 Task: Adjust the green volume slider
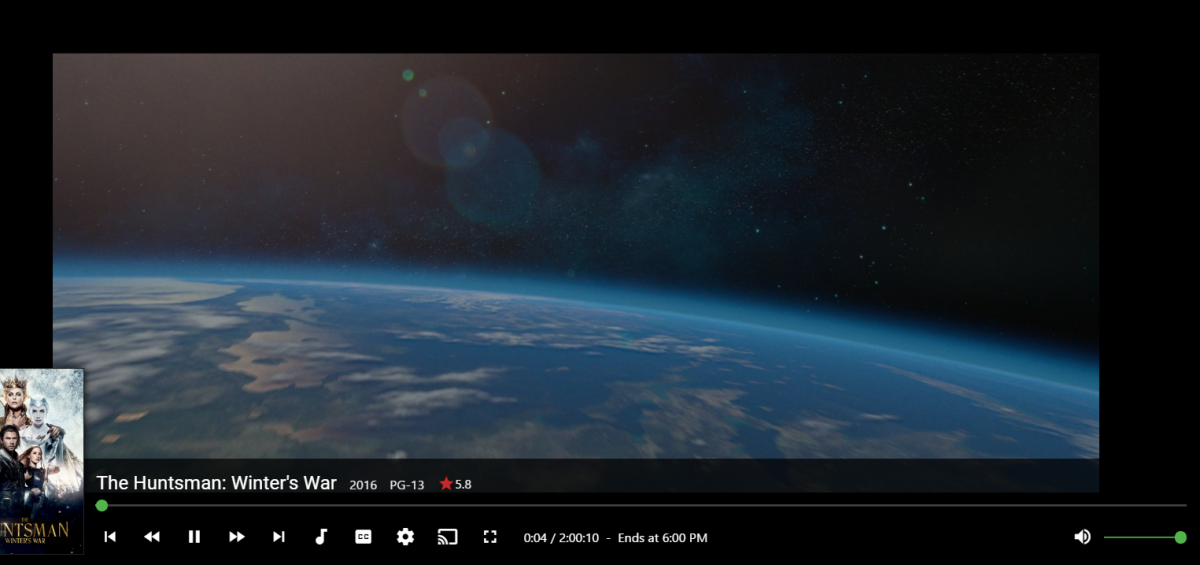click(1145, 537)
